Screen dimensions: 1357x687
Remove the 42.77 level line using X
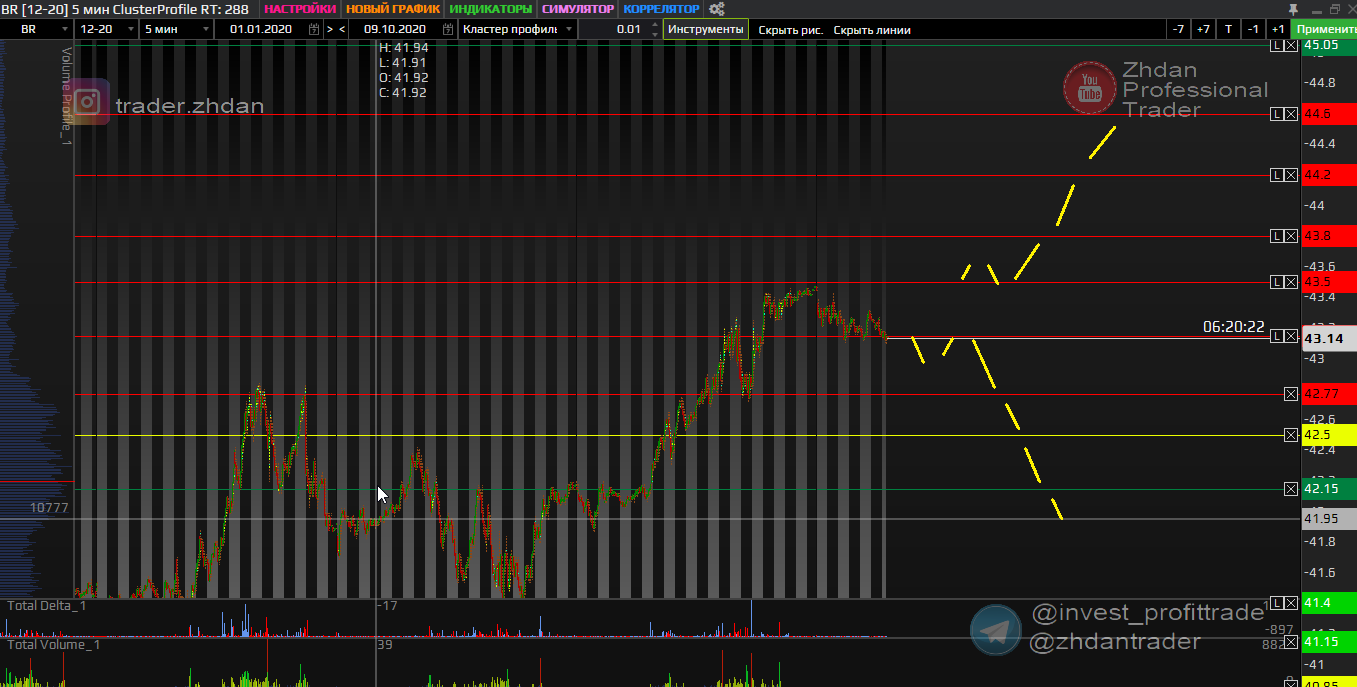(1291, 394)
